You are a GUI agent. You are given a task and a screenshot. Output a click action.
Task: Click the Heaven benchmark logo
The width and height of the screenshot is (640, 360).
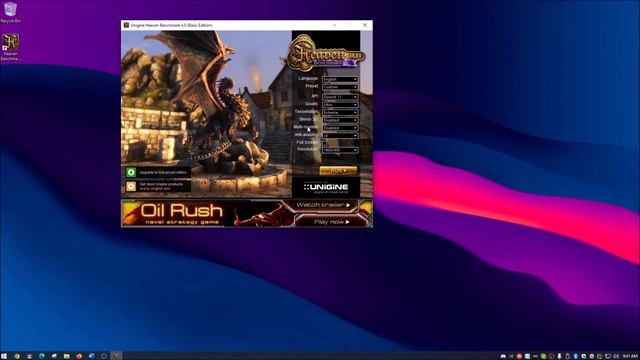325,53
